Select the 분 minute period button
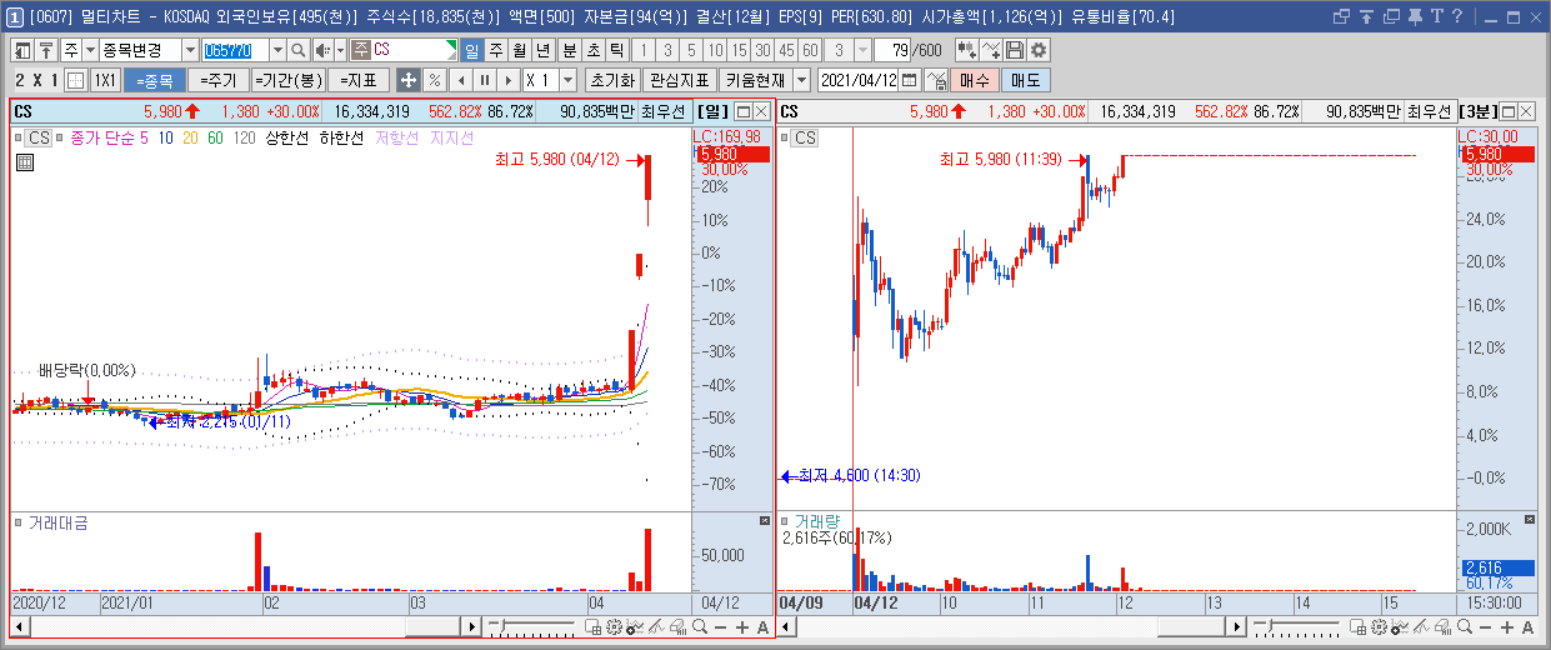The width and height of the screenshot is (1551, 650). [569, 51]
